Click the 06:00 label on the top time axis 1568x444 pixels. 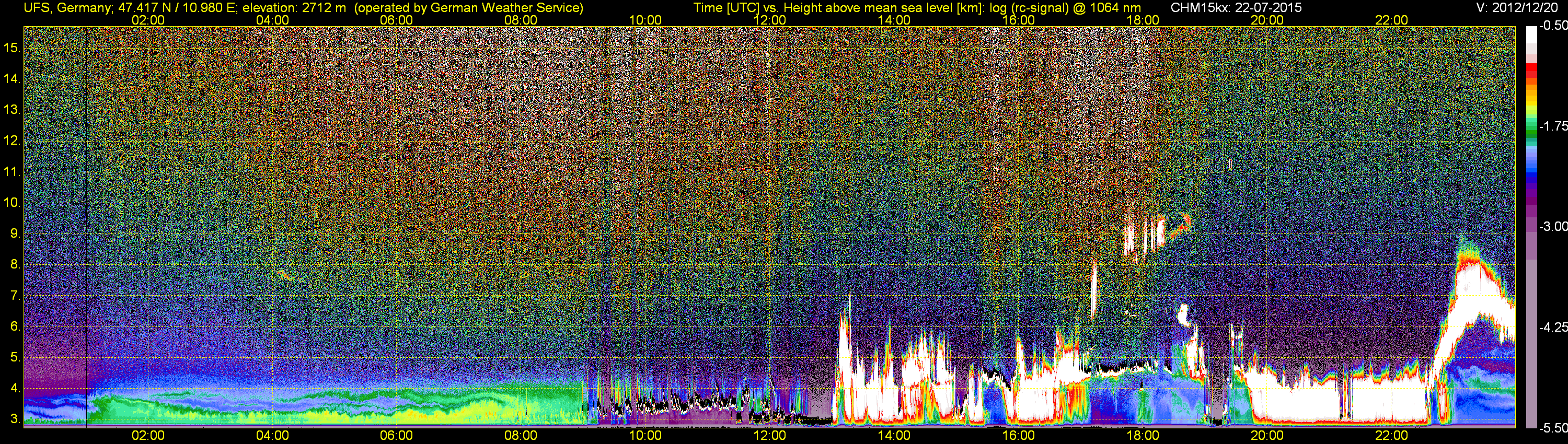point(396,20)
